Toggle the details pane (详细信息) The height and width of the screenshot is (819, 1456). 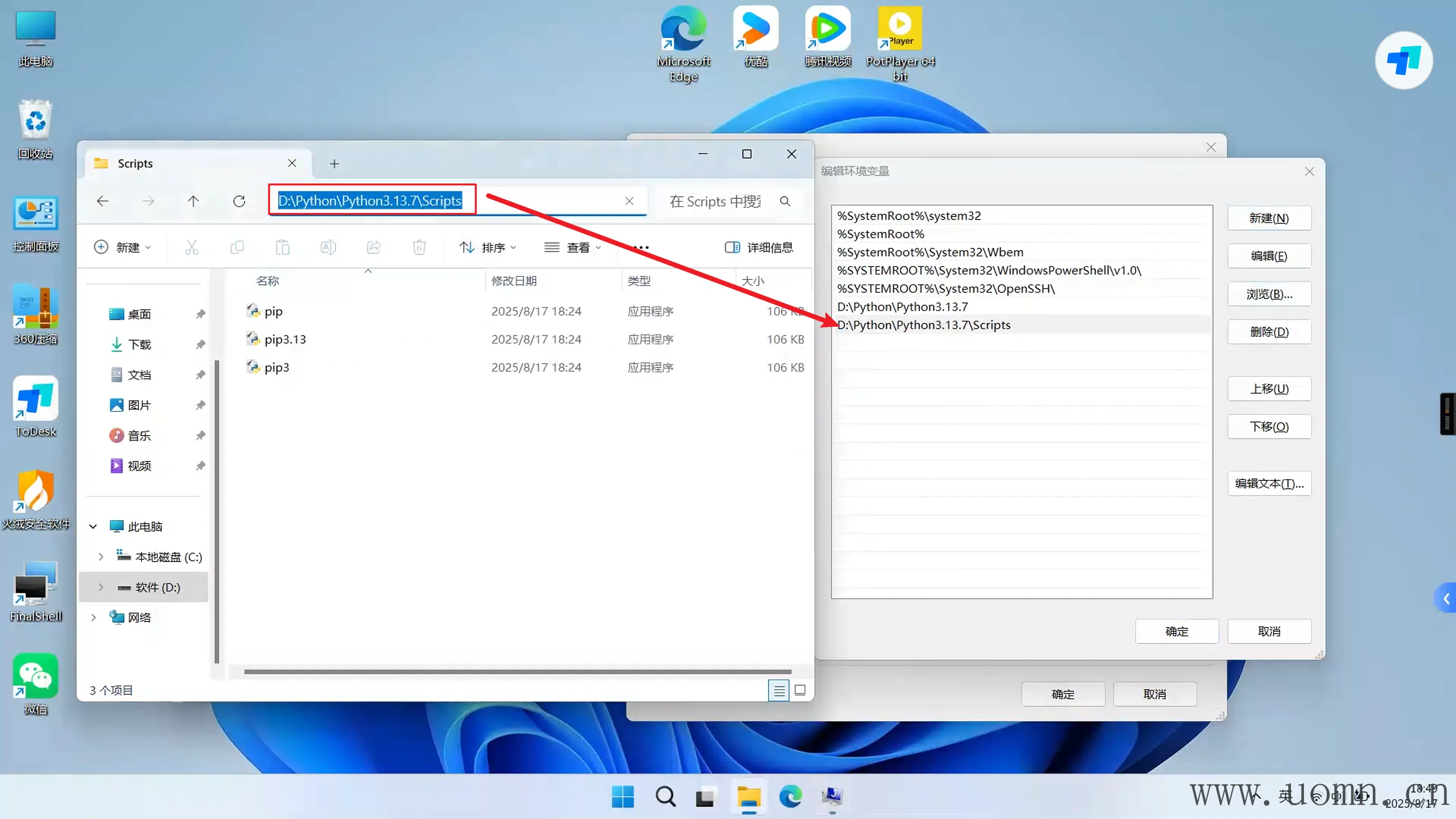pyautogui.click(x=758, y=248)
